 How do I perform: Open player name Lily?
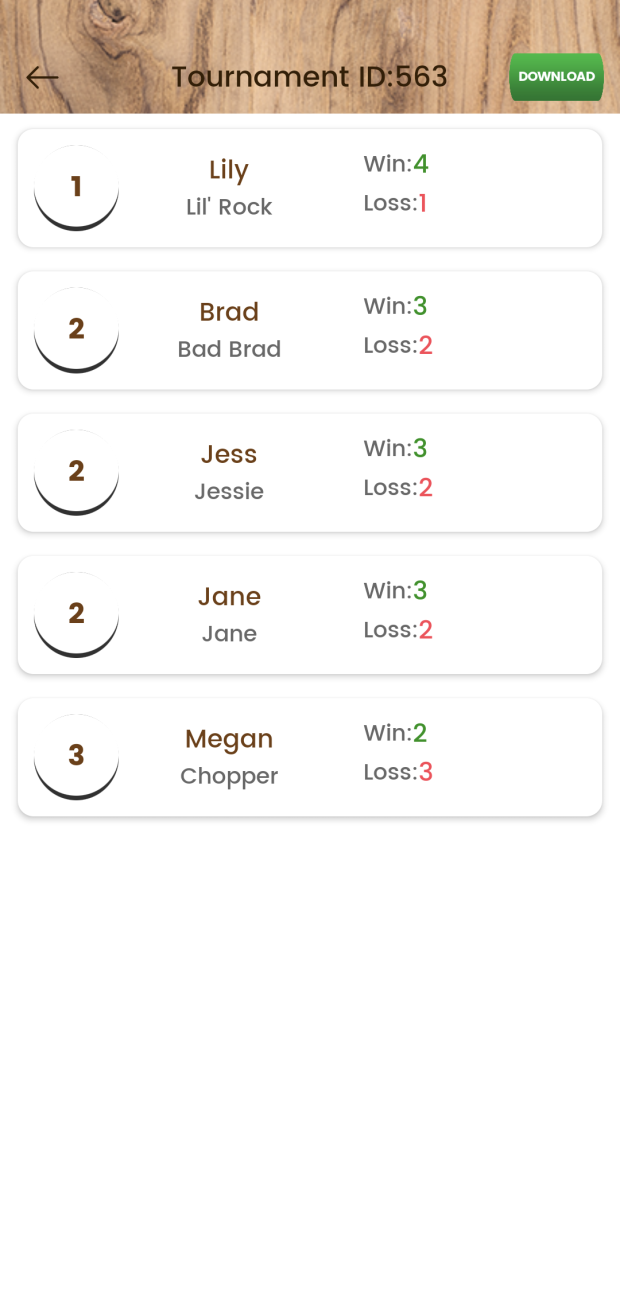pyautogui.click(x=229, y=170)
